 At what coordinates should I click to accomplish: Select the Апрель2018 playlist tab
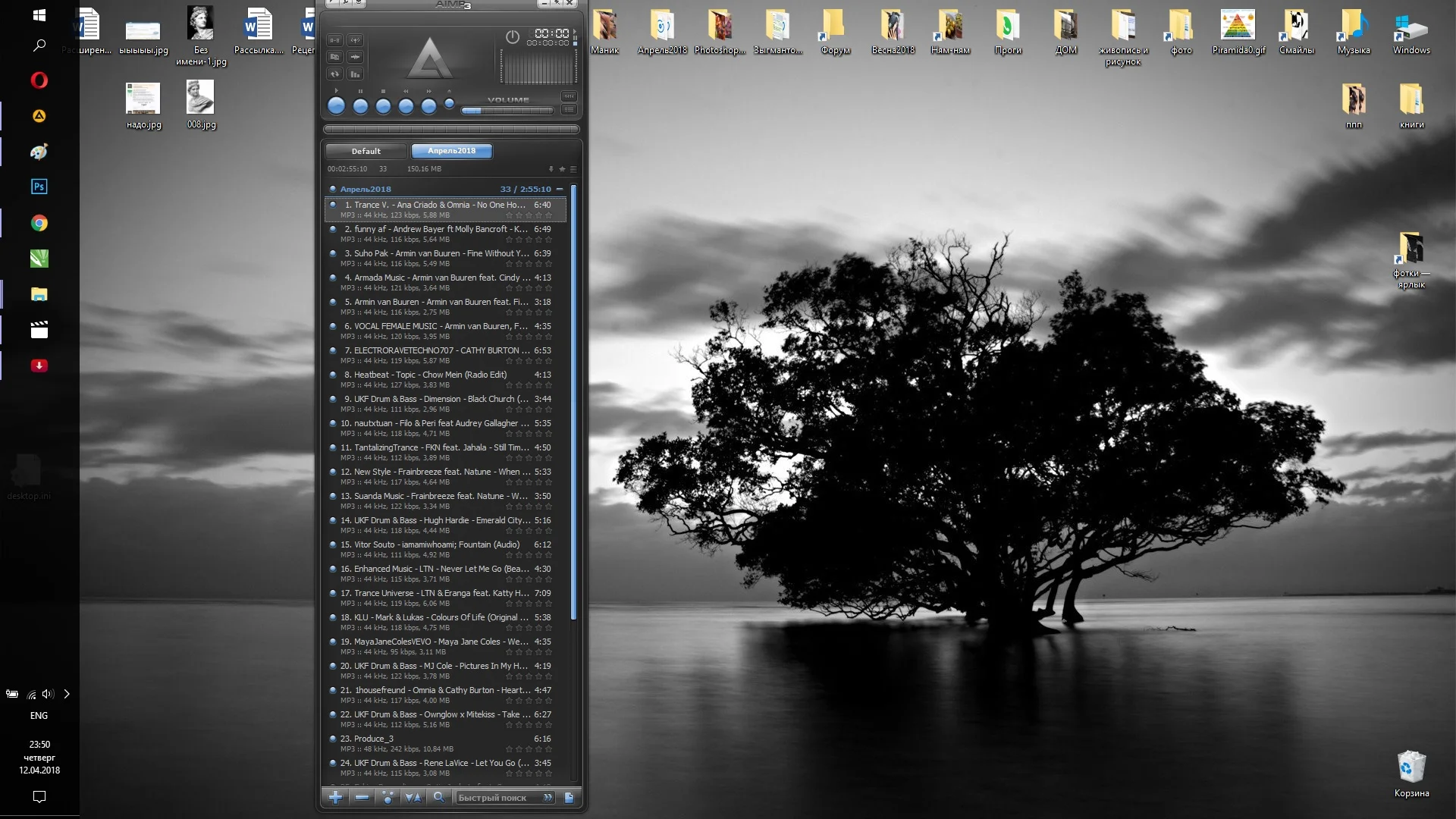pos(451,151)
